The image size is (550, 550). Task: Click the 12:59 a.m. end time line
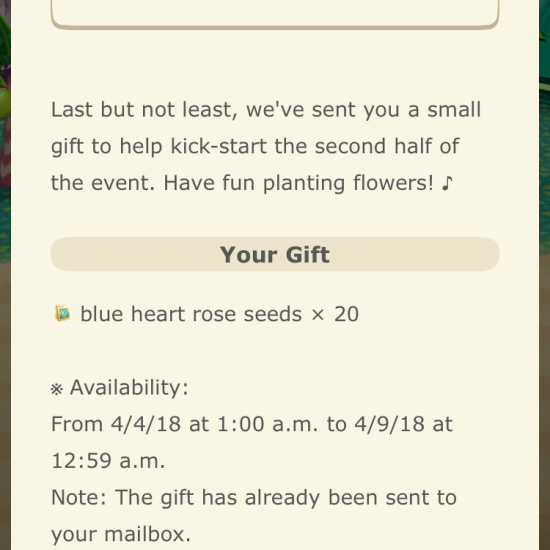coord(108,461)
